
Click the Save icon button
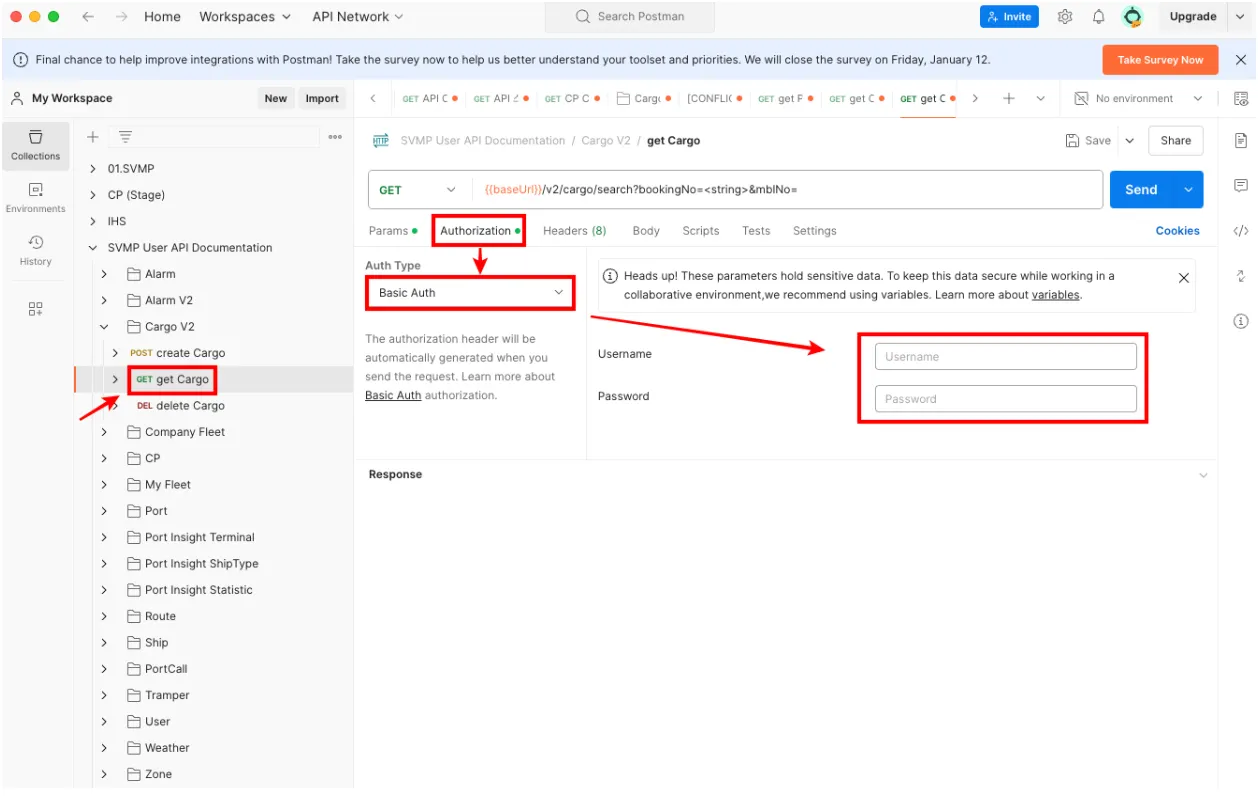(x=1088, y=141)
